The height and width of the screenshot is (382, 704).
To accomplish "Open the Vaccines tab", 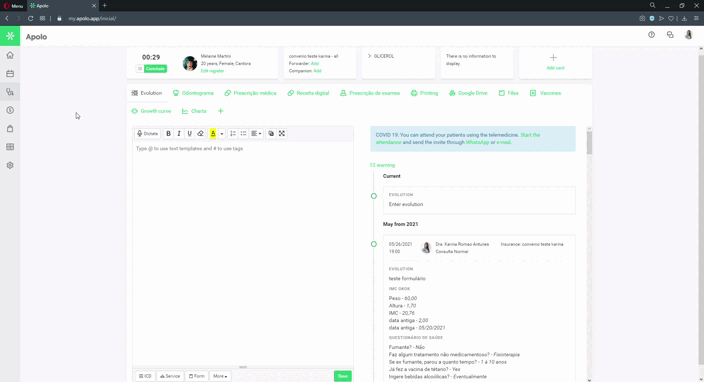I will click(x=546, y=93).
